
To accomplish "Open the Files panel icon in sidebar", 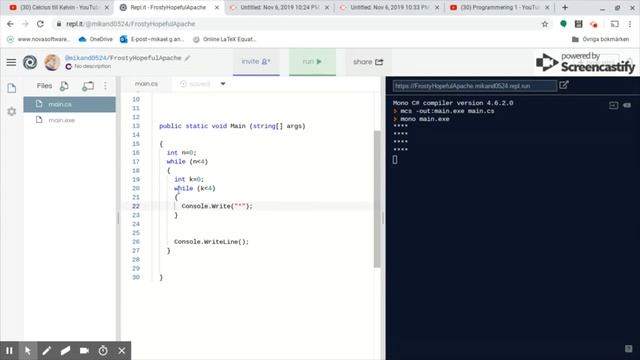I will (11, 88).
